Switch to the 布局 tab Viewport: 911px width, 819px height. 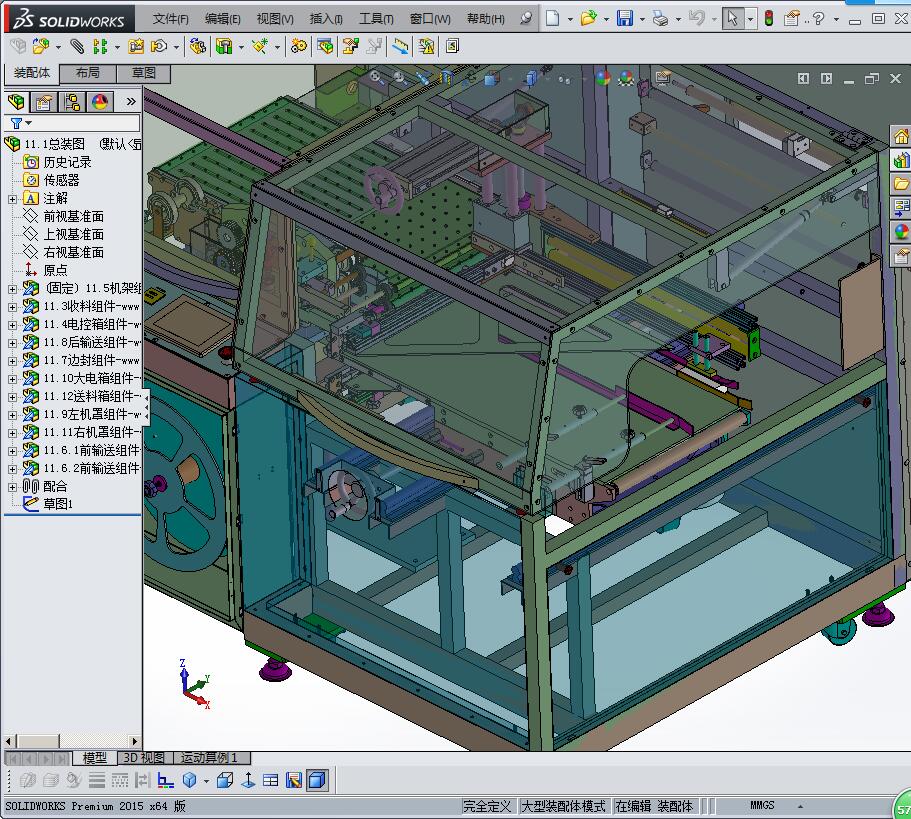[x=87, y=73]
